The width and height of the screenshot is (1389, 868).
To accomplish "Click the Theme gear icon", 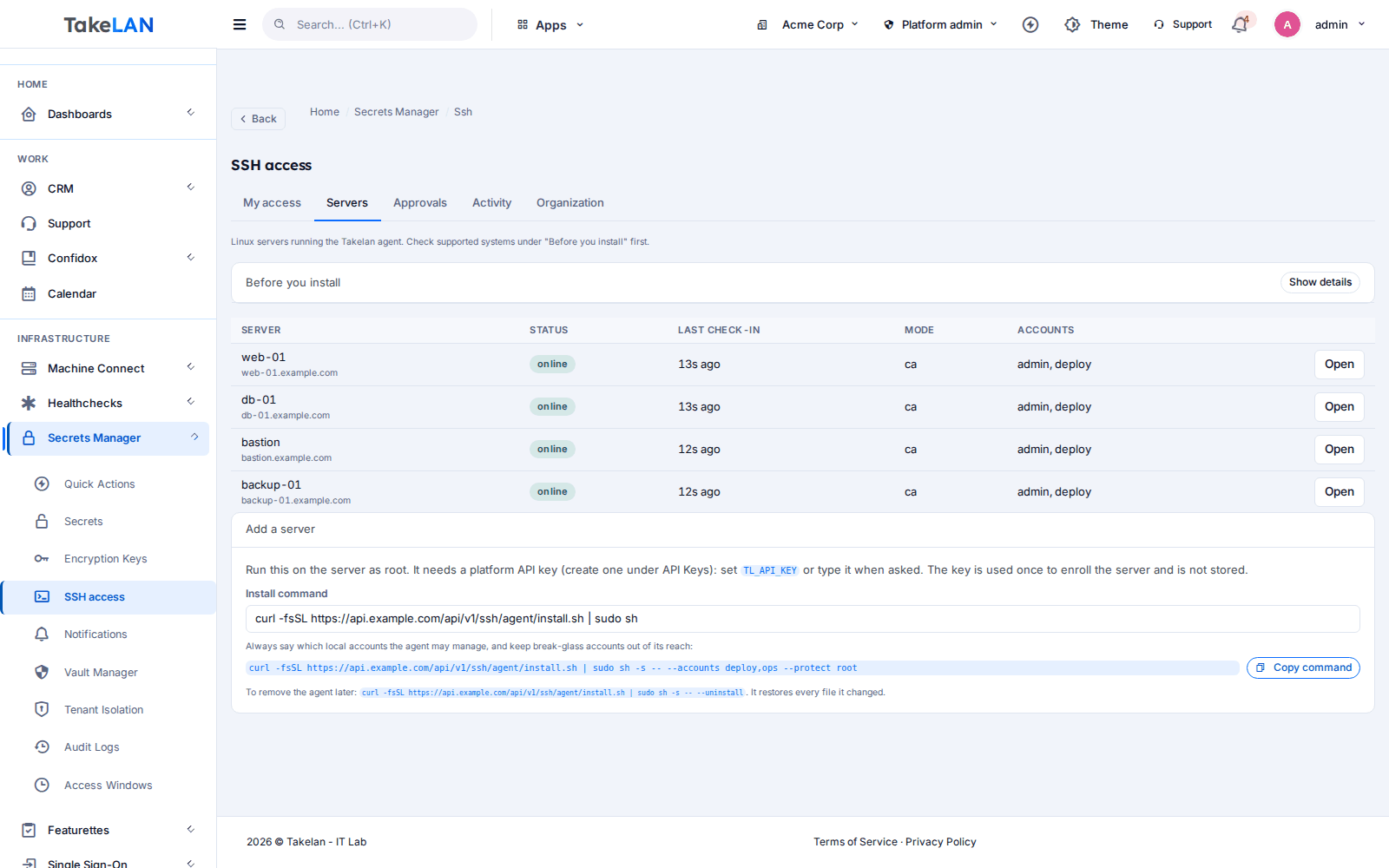I will click(1073, 24).
